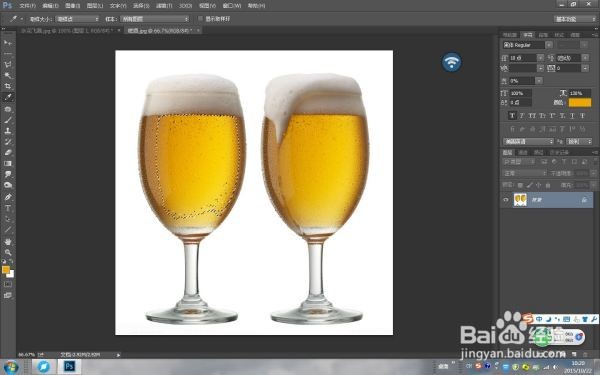Select the Path Selection tool
600x375 pixels.
tap(8, 219)
